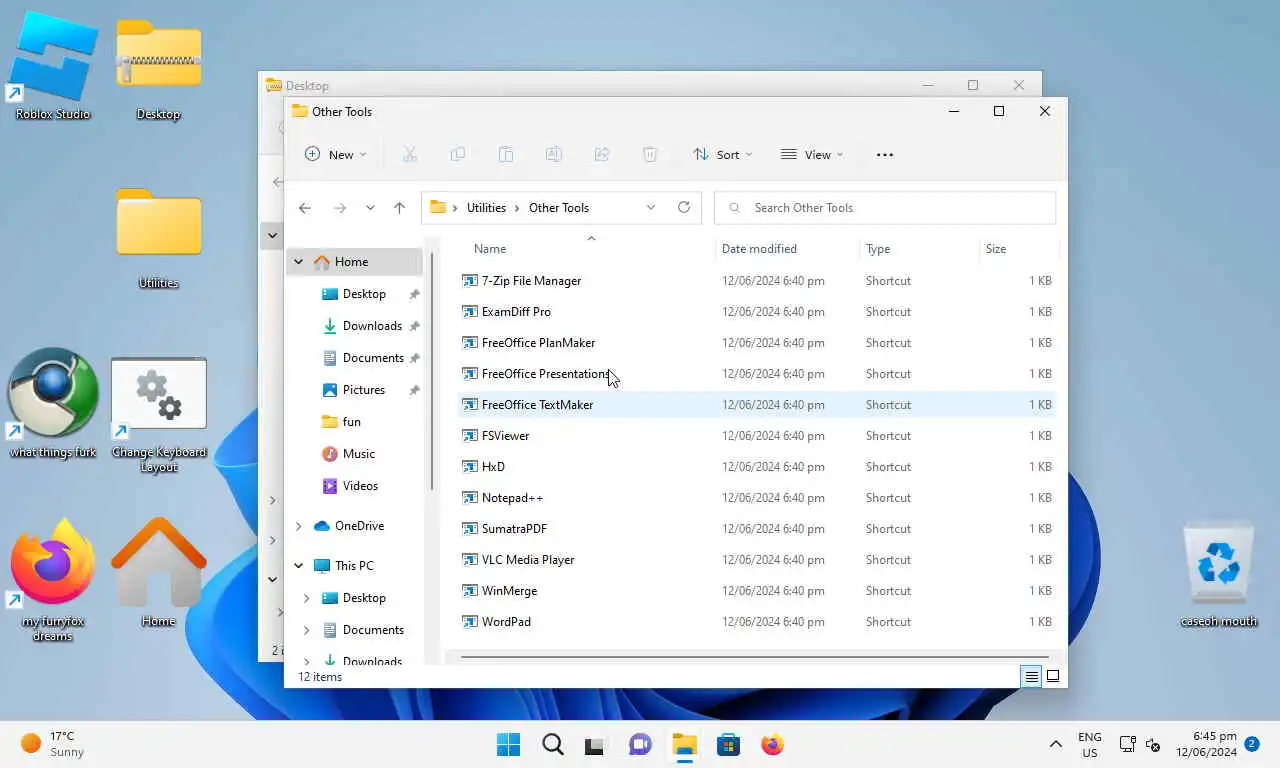The width and height of the screenshot is (1280, 768).
Task: Click the horizontal scrollbar in file list
Action: 755,657
